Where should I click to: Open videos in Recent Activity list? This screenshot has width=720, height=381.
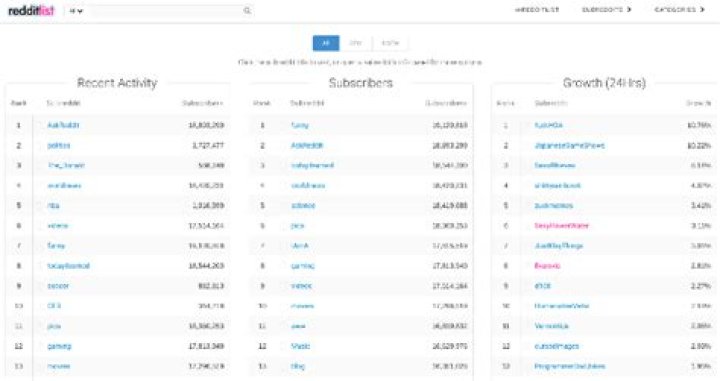point(58,226)
